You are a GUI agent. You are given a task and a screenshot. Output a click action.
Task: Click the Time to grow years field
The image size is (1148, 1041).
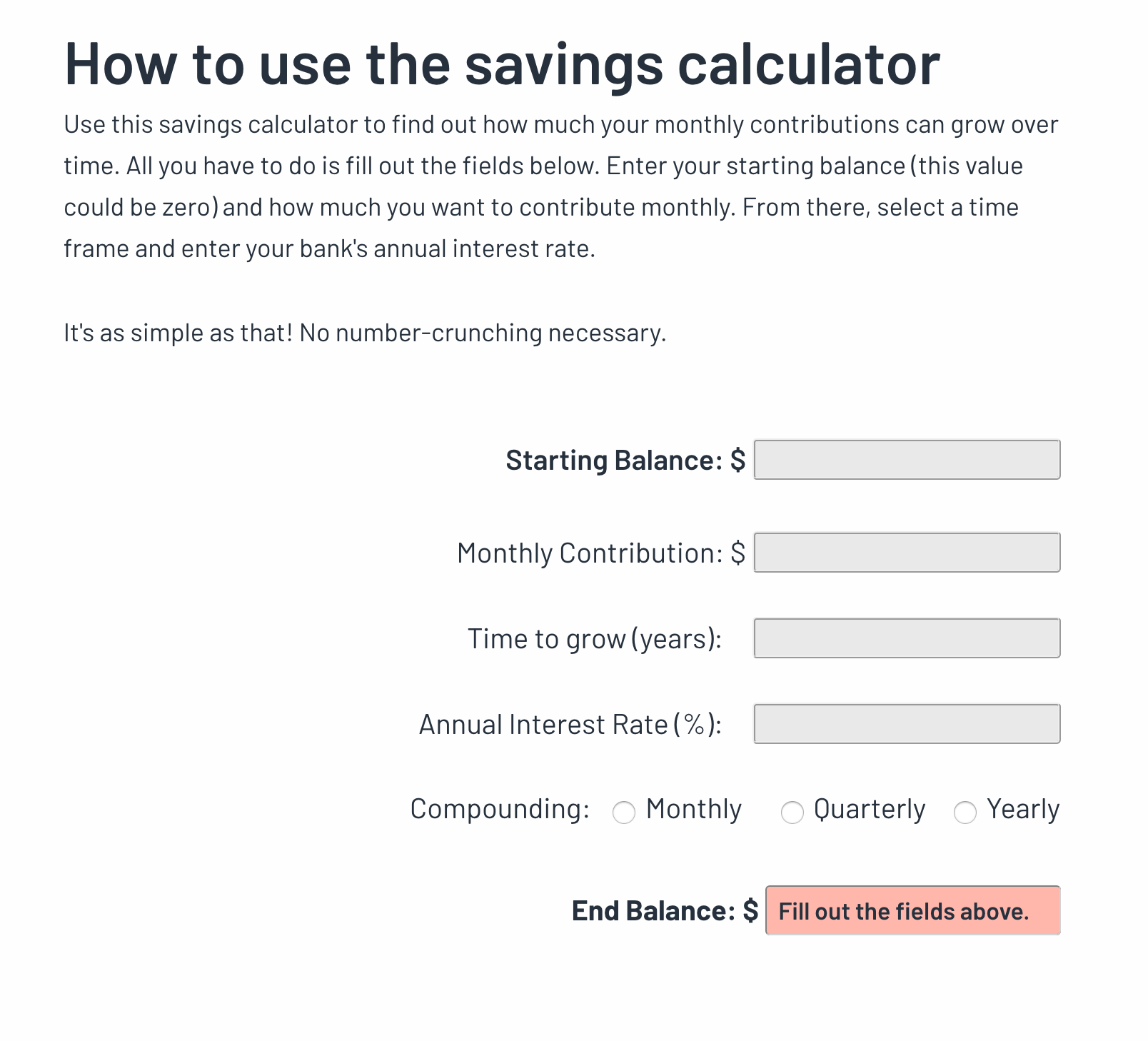tap(907, 638)
